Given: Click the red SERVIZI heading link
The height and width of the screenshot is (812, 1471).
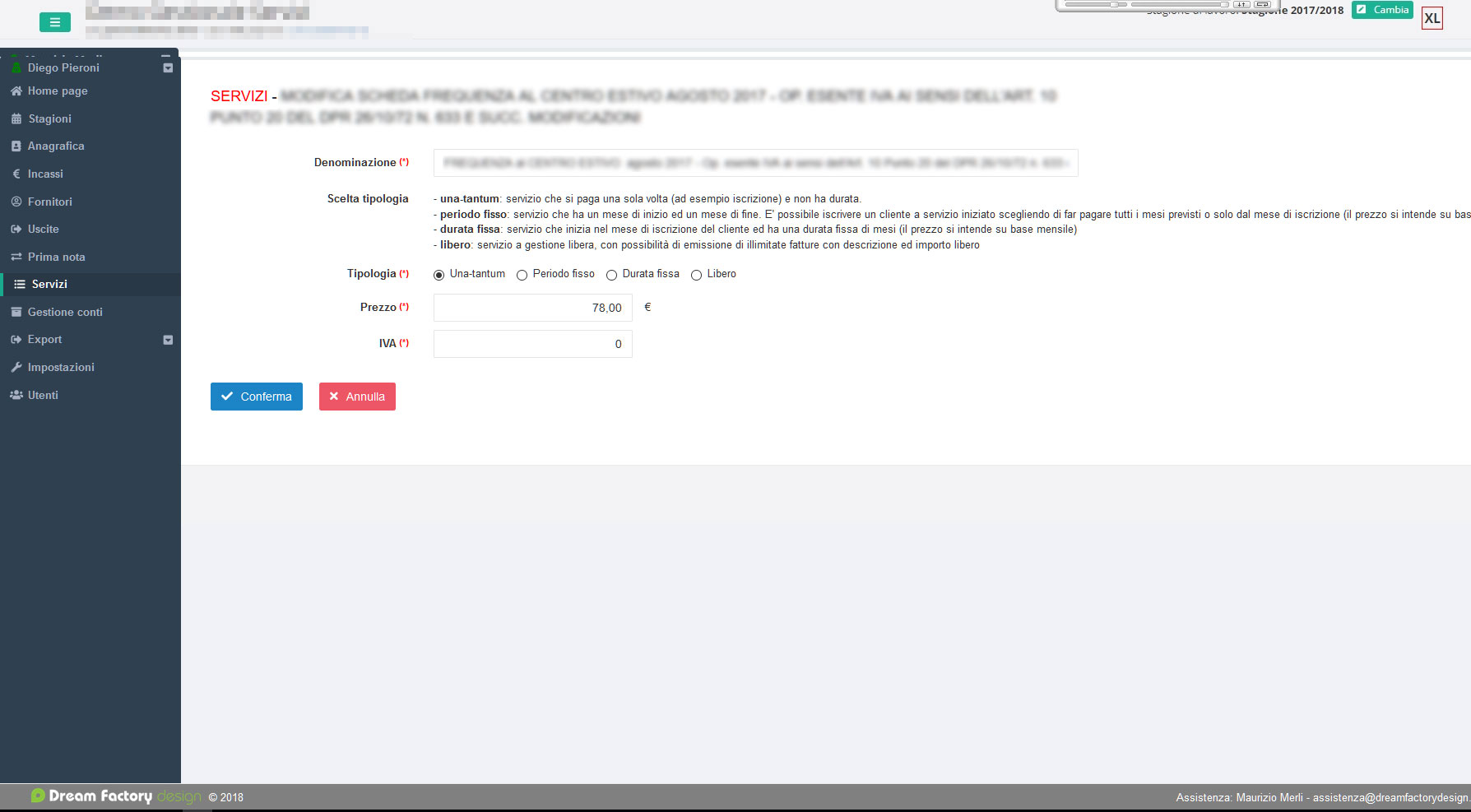Looking at the screenshot, I should [x=239, y=96].
